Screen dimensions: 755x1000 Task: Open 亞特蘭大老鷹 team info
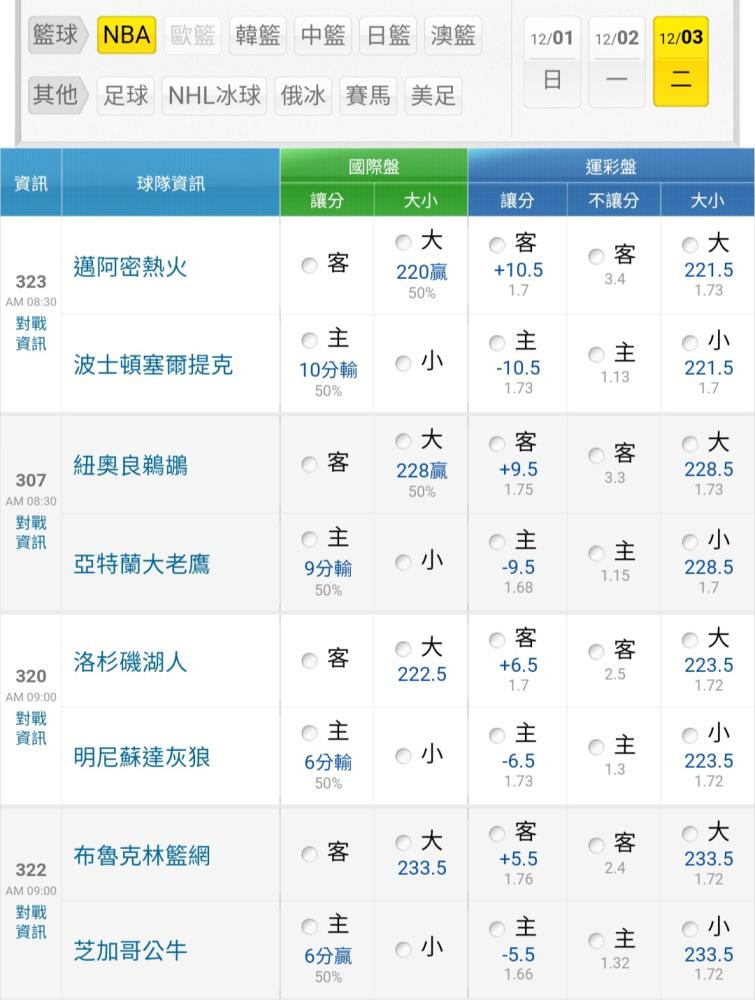coord(142,564)
